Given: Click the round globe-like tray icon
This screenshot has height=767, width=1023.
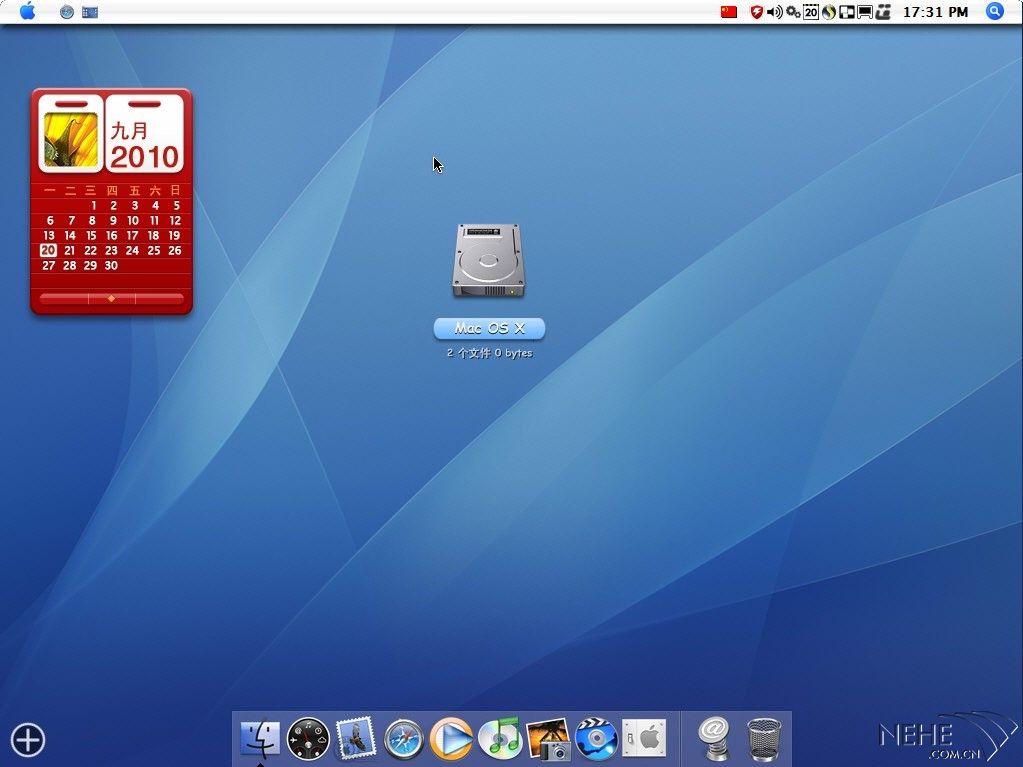Looking at the screenshot, I should click(829, 12).
